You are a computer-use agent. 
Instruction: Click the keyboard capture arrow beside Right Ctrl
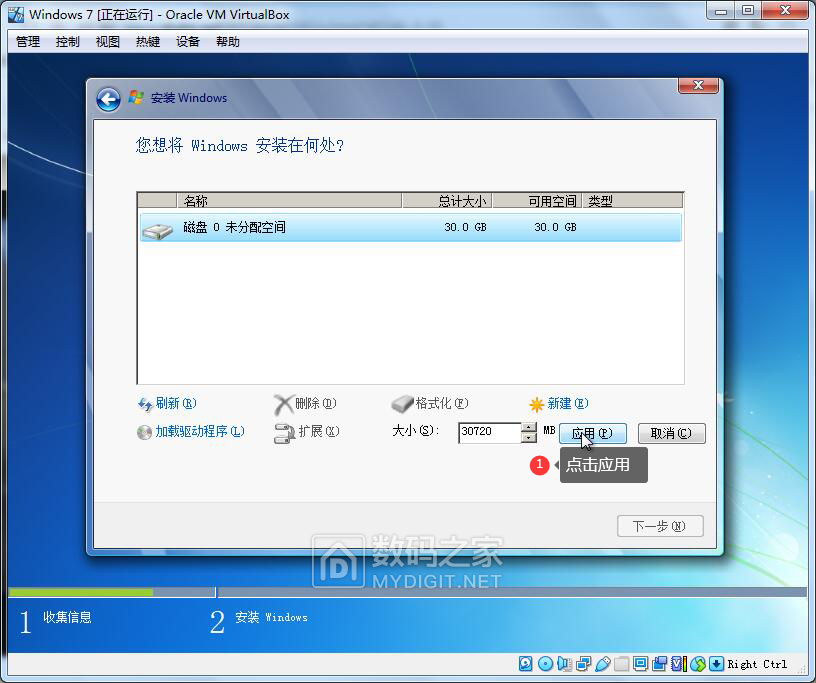(x=717, y=664)
